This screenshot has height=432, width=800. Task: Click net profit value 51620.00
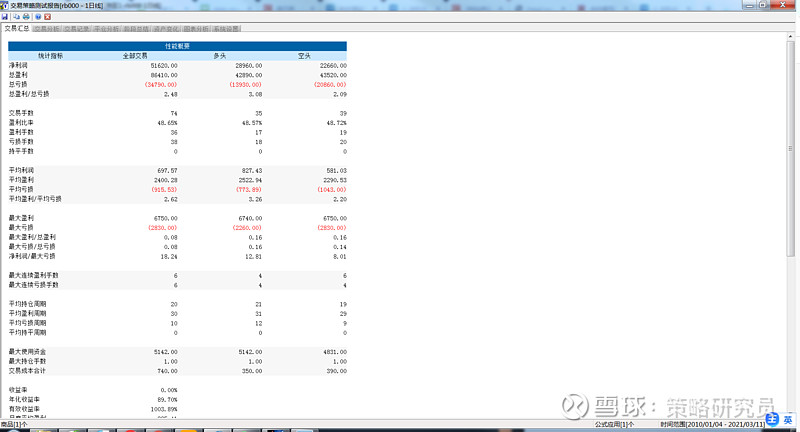[164, 66]
